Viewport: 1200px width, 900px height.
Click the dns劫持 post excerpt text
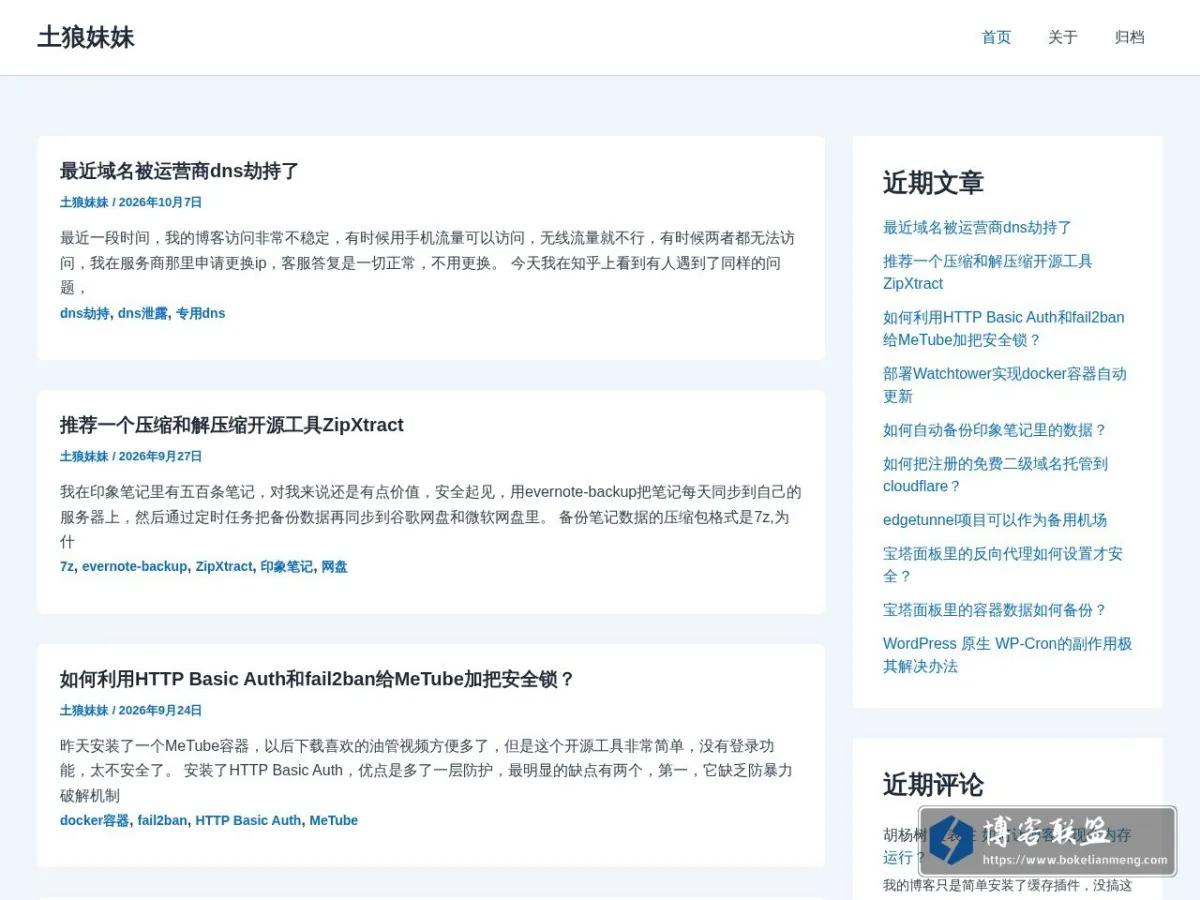[428, 263]
